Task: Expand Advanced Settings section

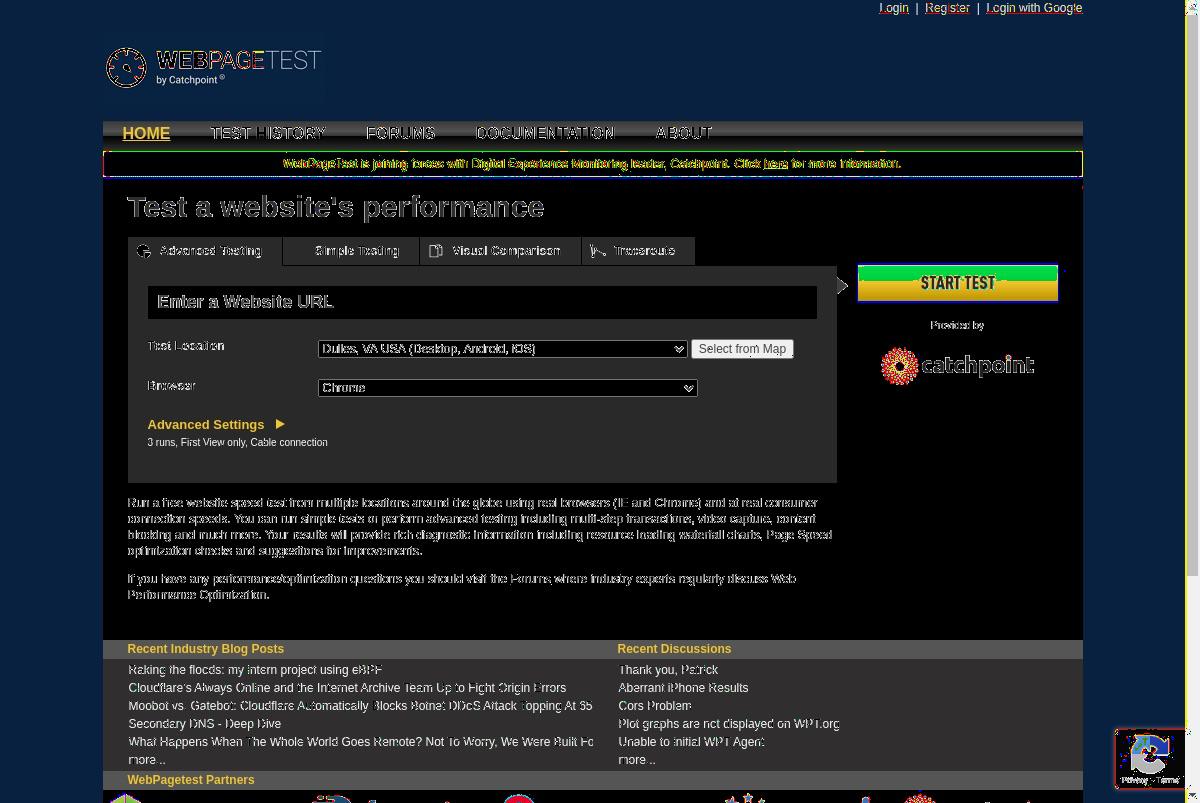Action: click(x=216, y=424)
